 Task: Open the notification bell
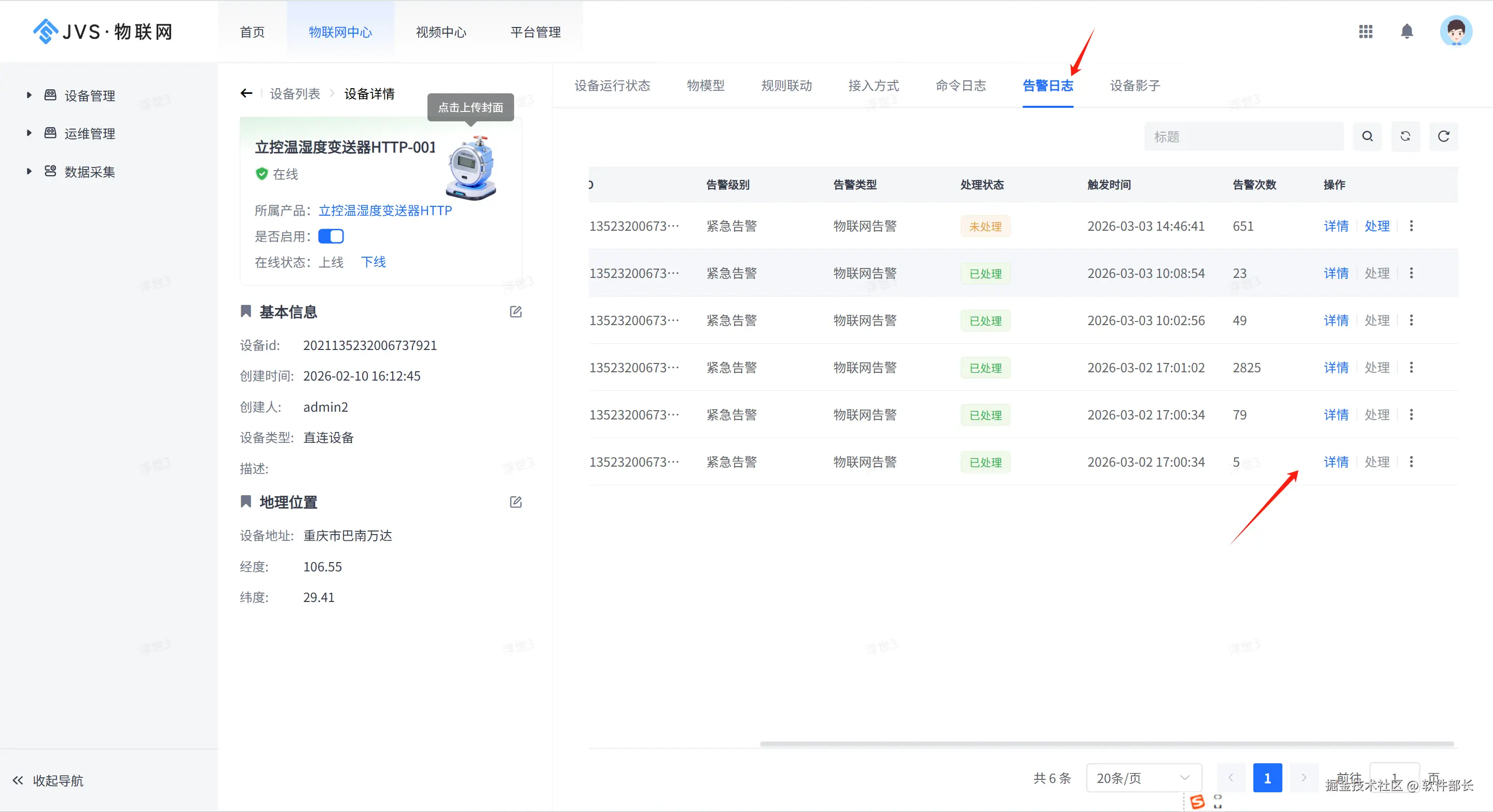coord(1407,31)
